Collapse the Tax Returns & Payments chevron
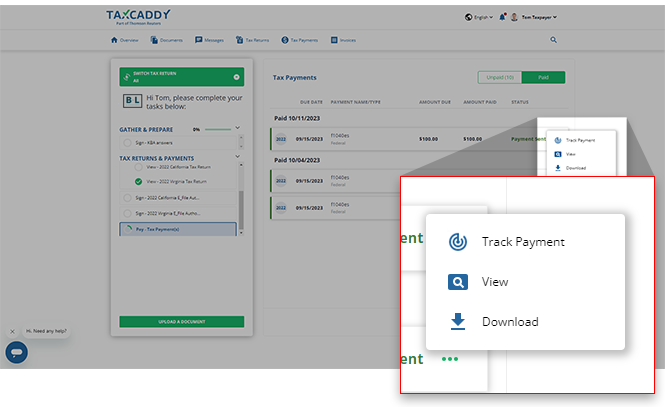 click(238, 156)
